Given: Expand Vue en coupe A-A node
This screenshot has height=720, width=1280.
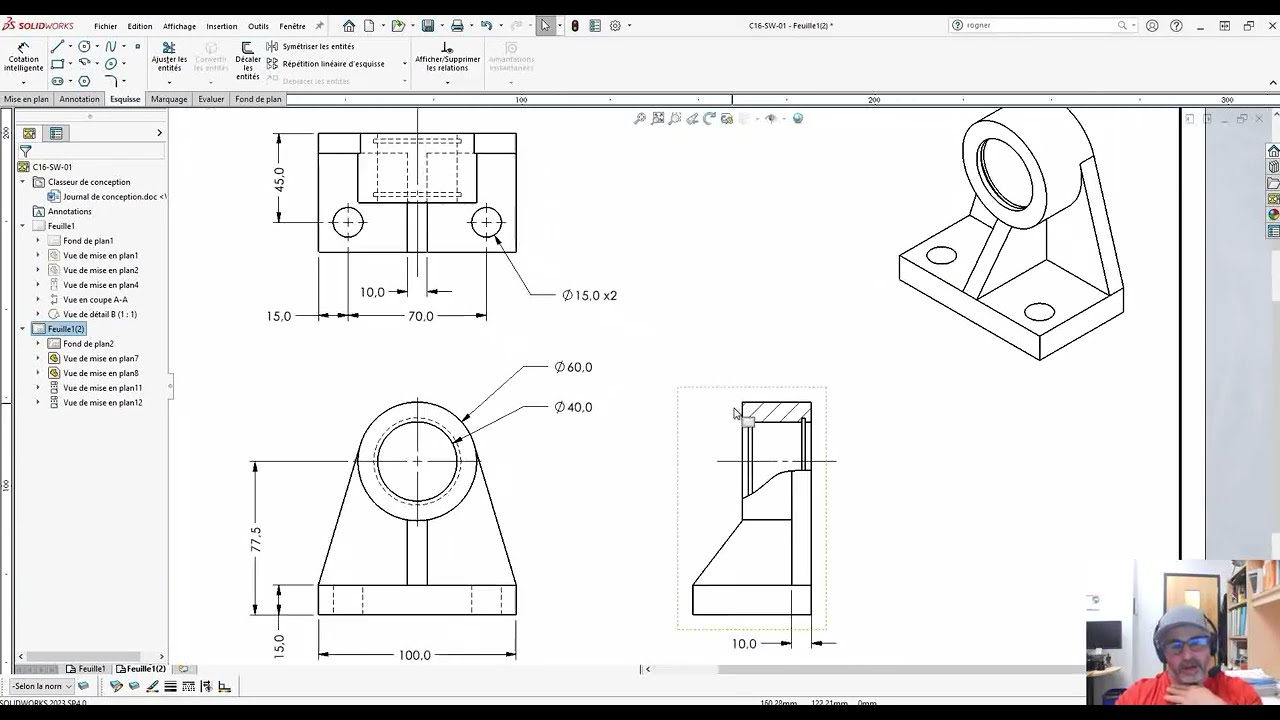Looking at the screenshot, I should click(38, 299).
